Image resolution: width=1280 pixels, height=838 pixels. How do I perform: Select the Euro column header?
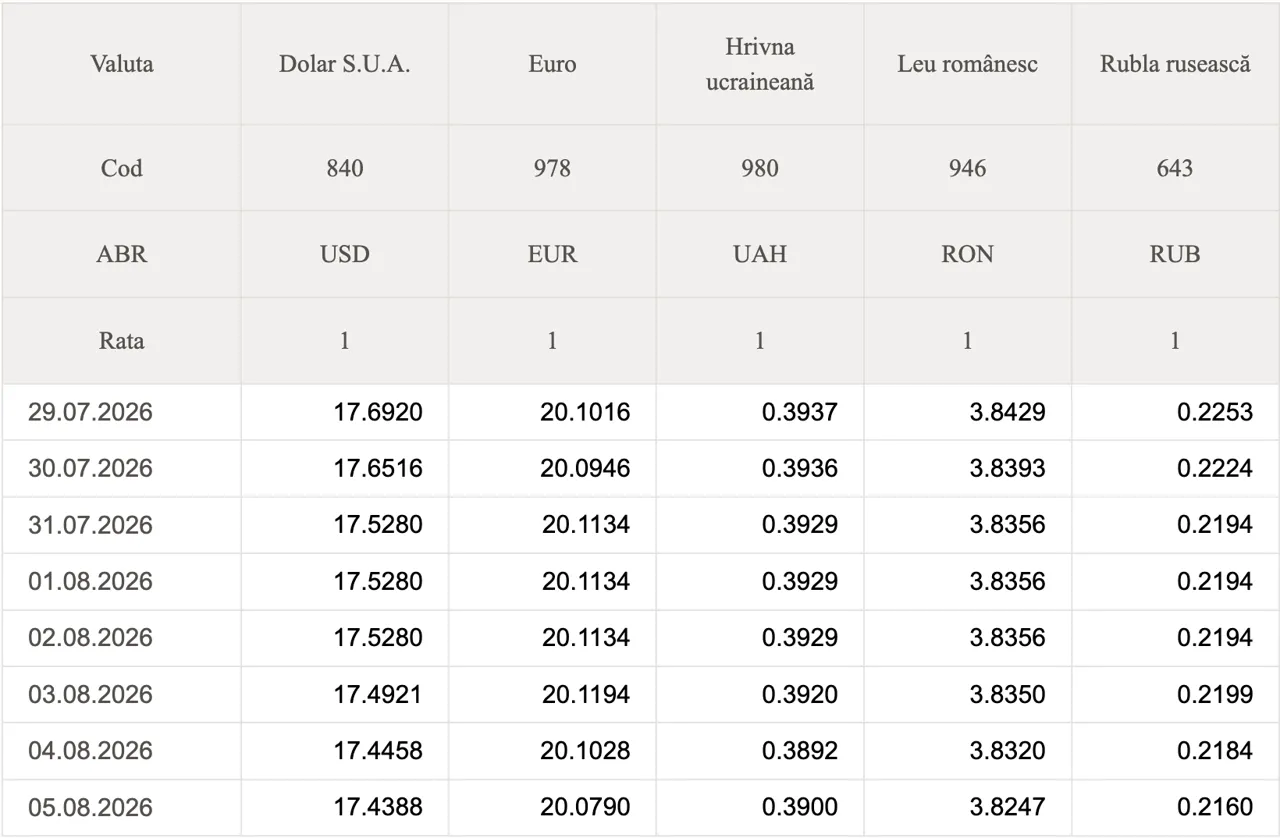(x=552, y=64)
